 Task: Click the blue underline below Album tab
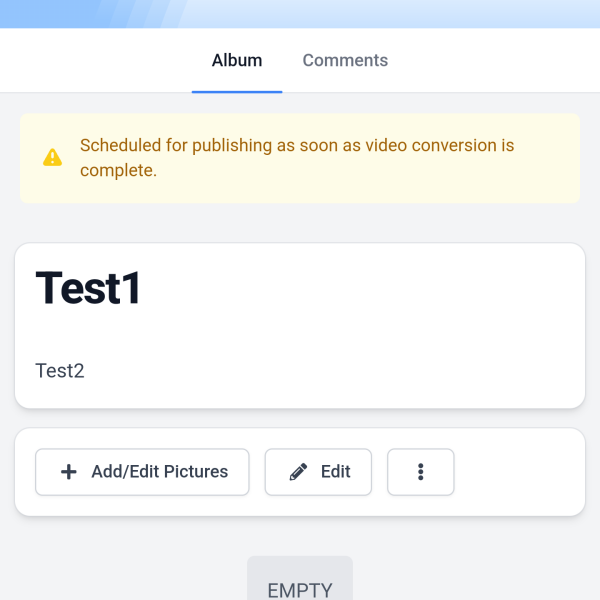point(237,91)
